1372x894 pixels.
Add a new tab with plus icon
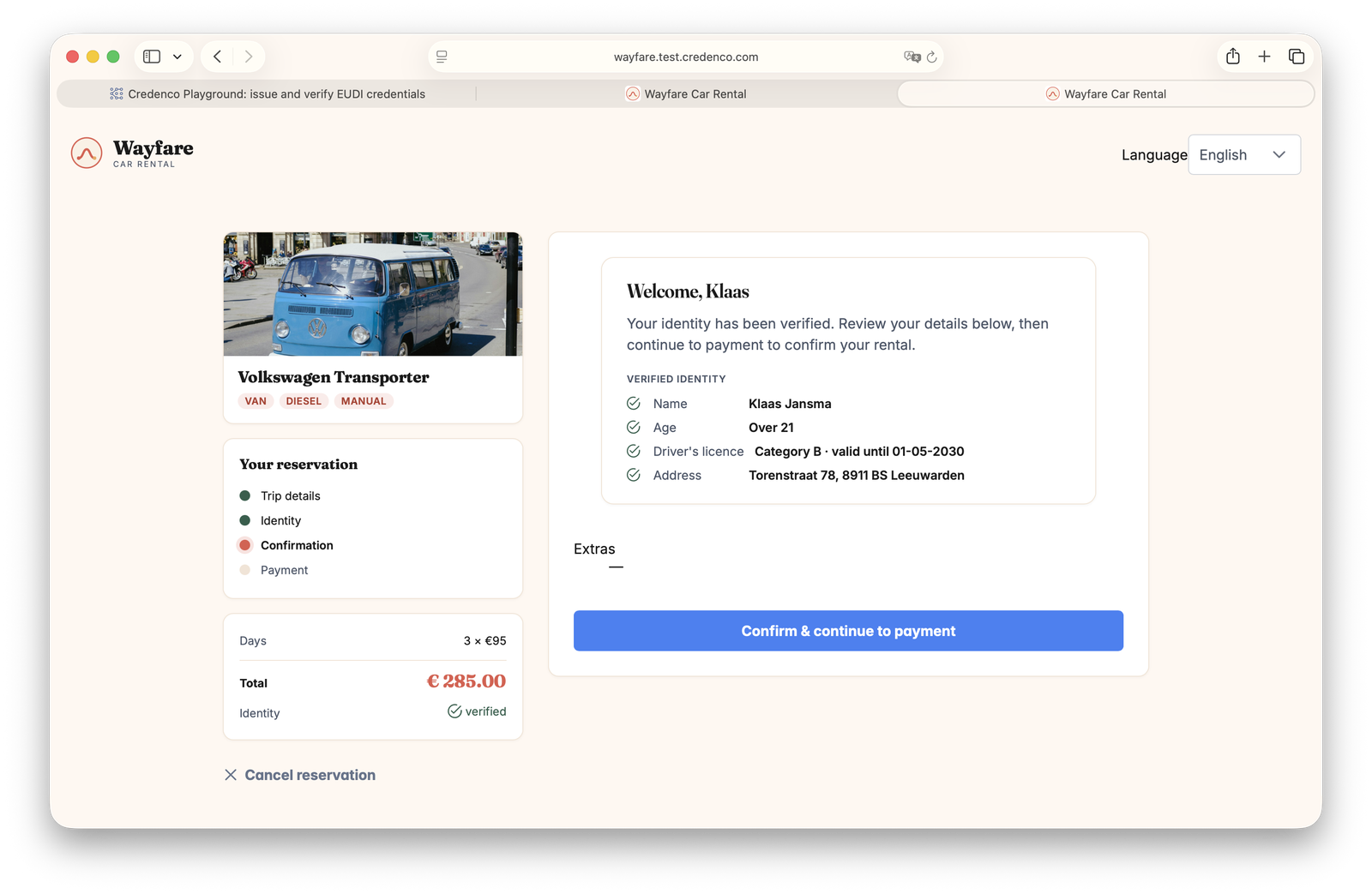pos(1264,57)
